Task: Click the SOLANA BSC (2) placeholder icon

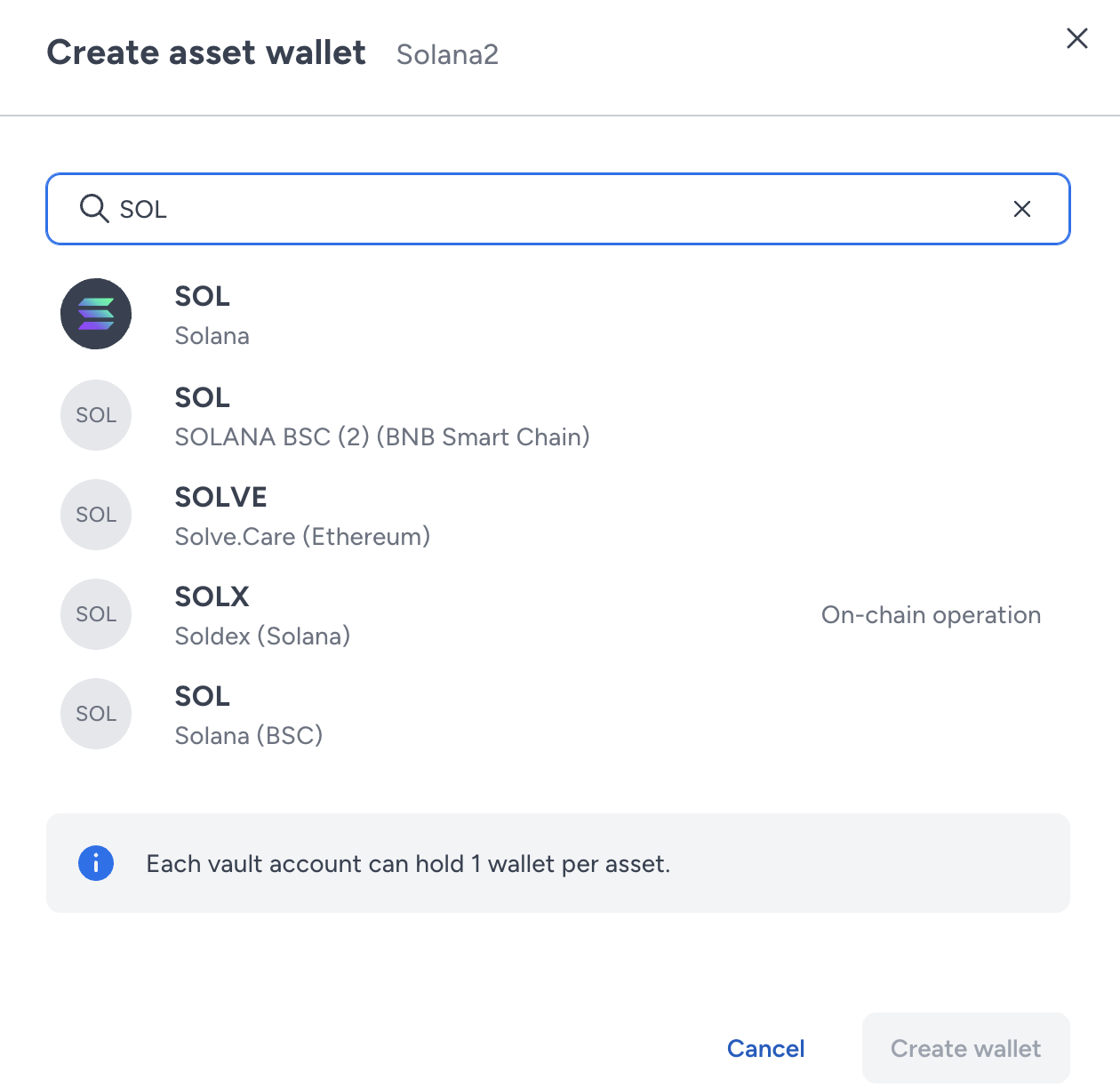Action: [x=96, y=415]
